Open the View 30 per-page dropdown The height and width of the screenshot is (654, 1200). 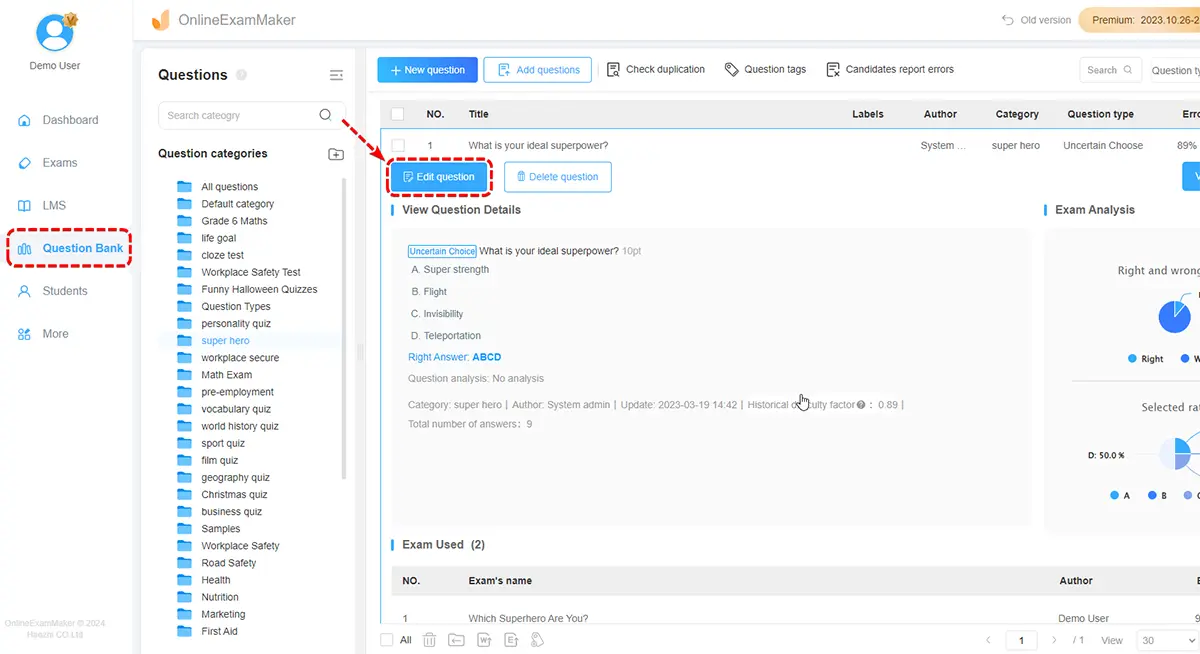coord(1167,640)
